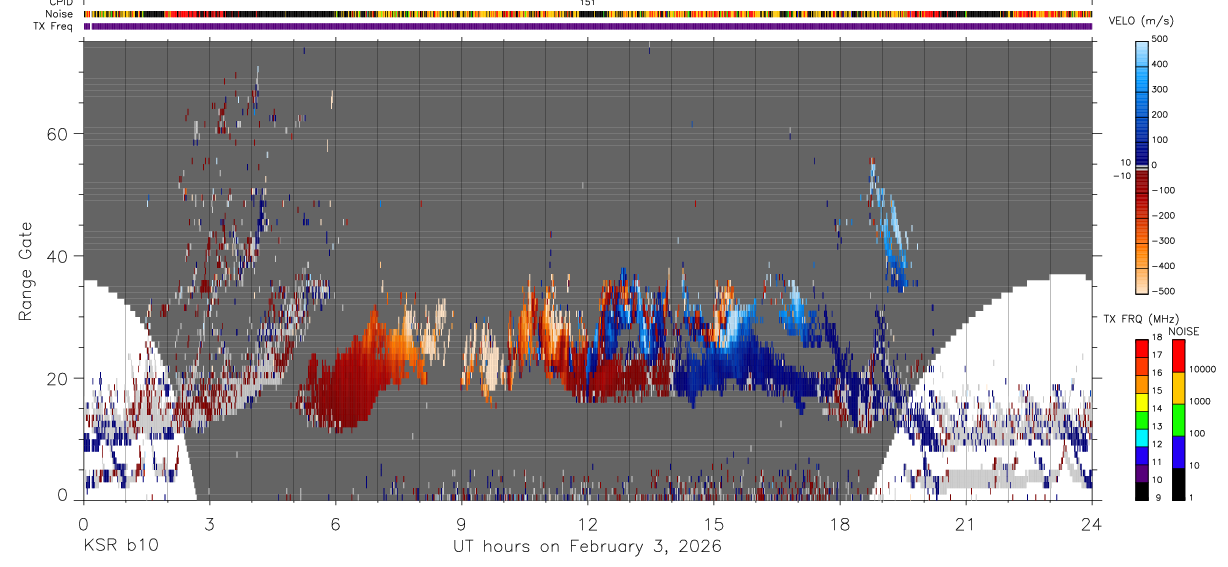This screenshot has height=567, width=1228.
Task: Click the '18' tick on the UT hours axis
Action: point(840,523)
